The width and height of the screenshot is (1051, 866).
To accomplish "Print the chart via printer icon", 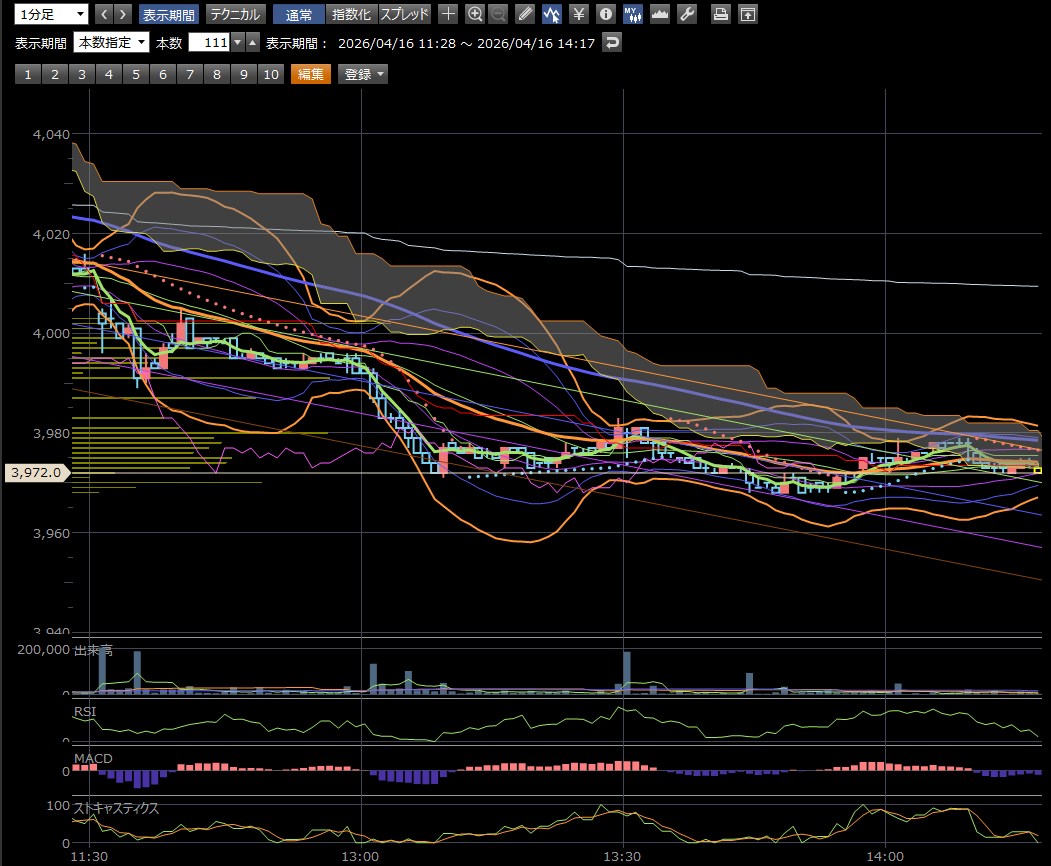I will click(720, 14).
